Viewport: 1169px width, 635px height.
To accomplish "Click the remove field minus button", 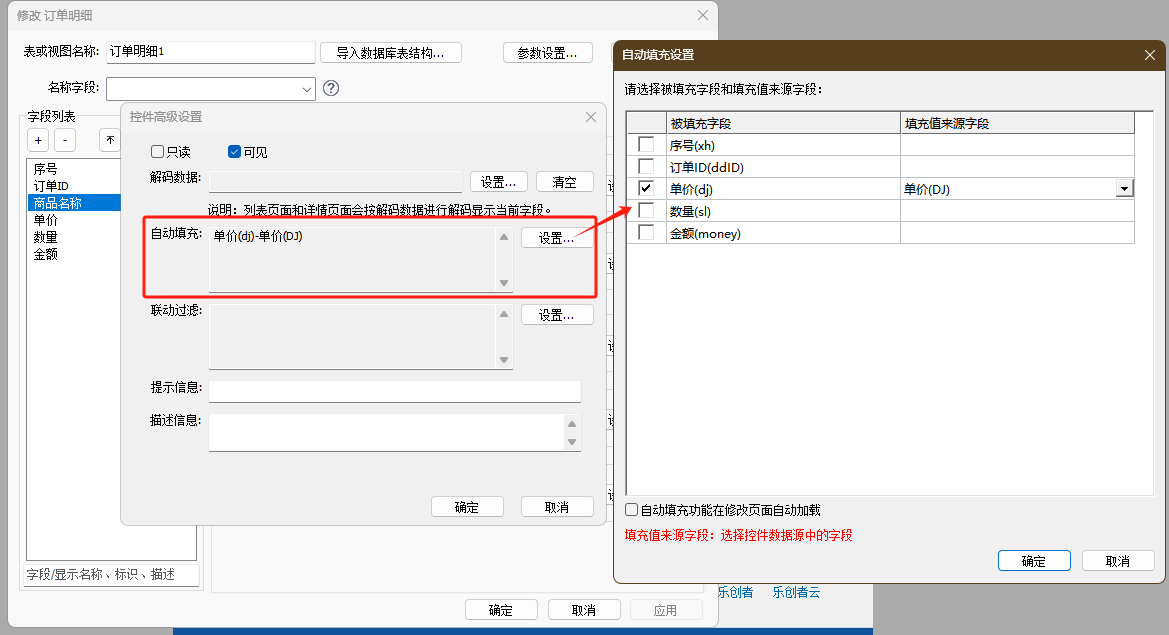I will click(64, 140).
